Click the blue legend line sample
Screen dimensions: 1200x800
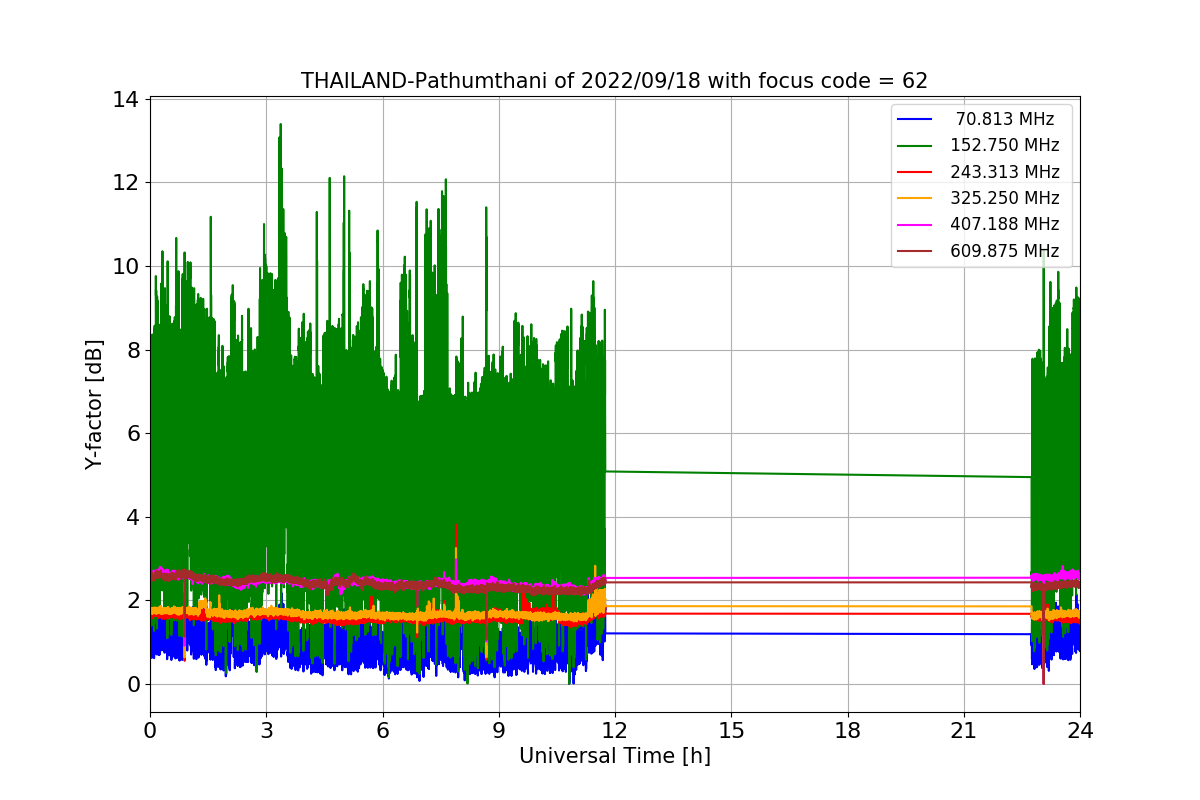pyautogui.click(x=915, y=119)
